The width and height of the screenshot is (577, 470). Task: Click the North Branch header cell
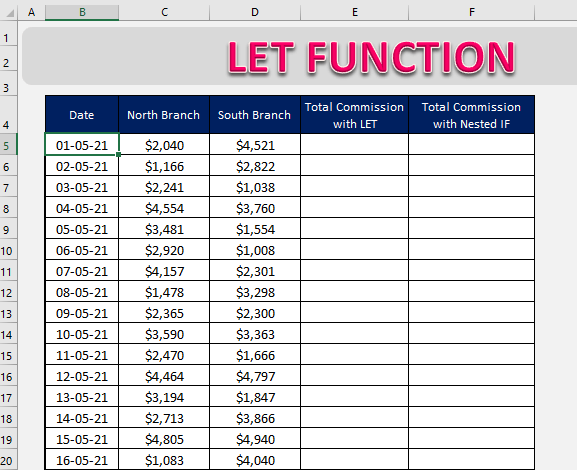tap(164, 115)
